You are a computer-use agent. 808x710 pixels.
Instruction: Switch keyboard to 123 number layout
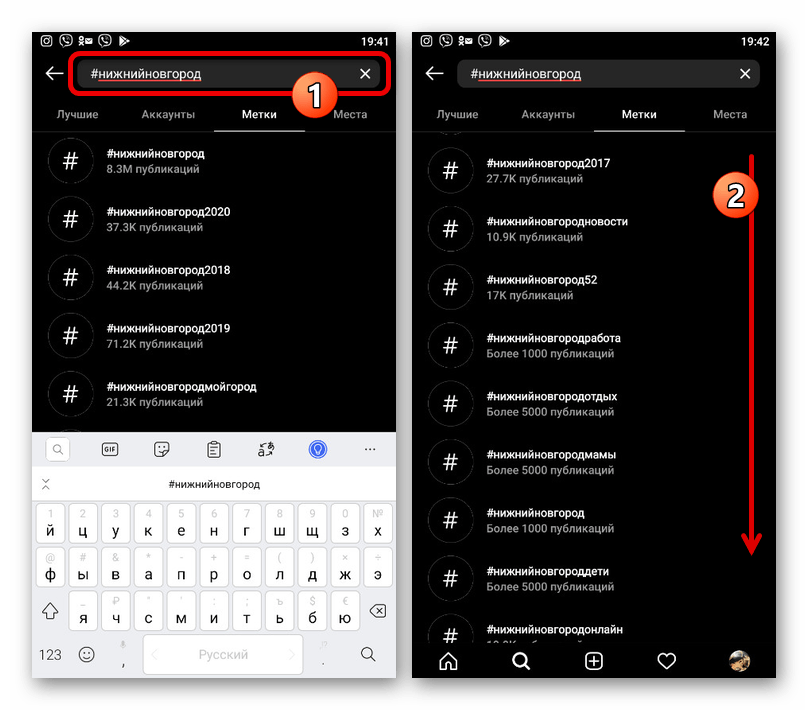pos(50,655)
